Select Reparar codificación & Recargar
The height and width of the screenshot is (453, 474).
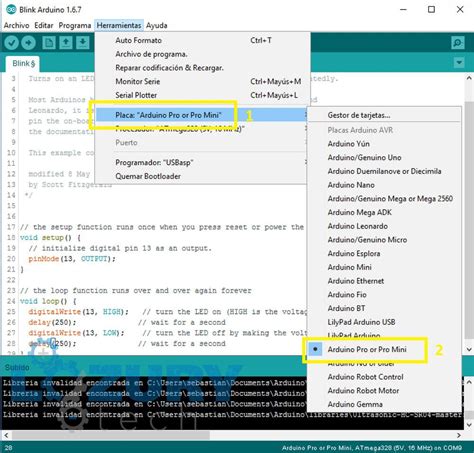pyautogui.click(x=202, y=68)
